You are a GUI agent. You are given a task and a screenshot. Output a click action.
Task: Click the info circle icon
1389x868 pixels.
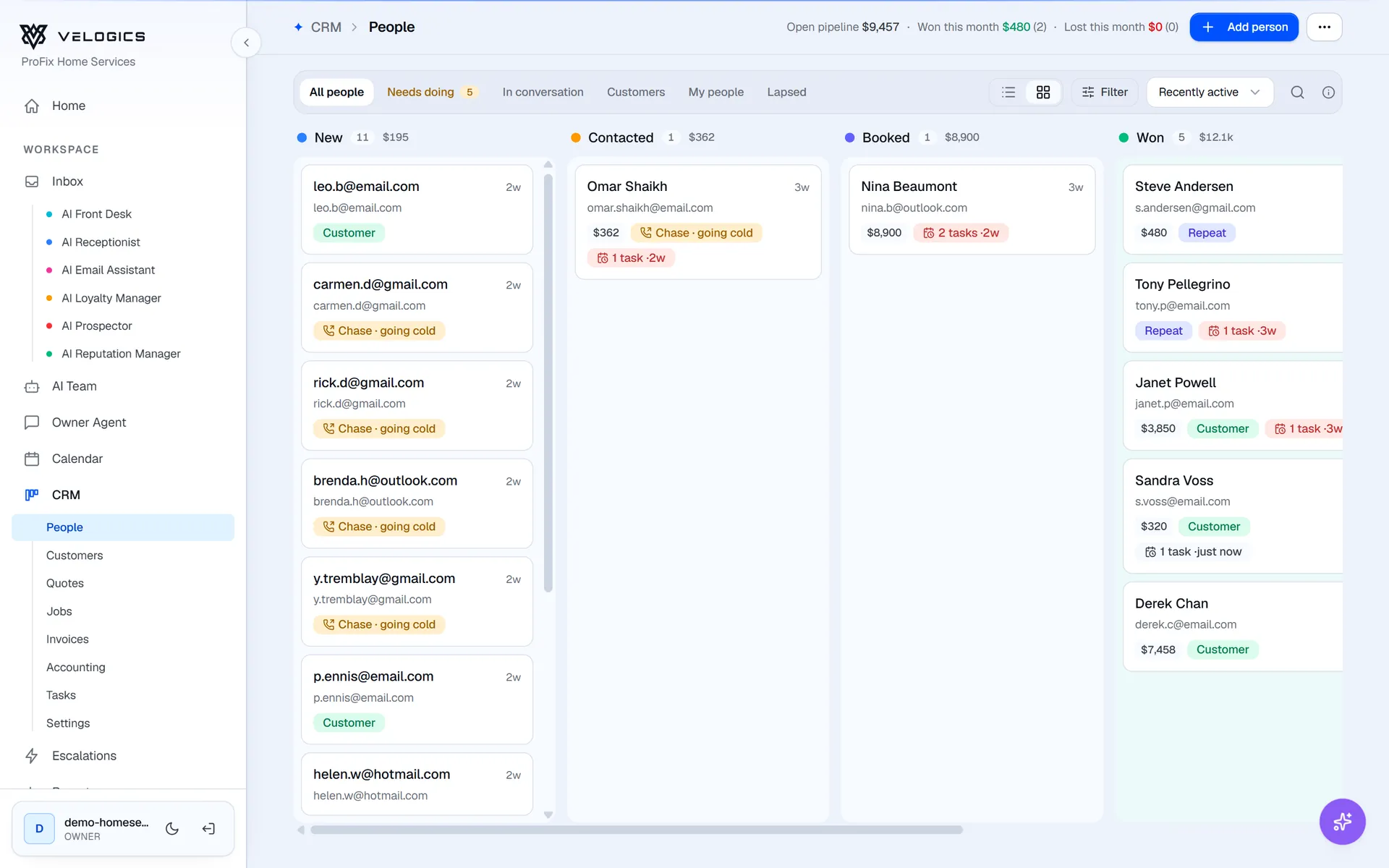(1328, 92)
